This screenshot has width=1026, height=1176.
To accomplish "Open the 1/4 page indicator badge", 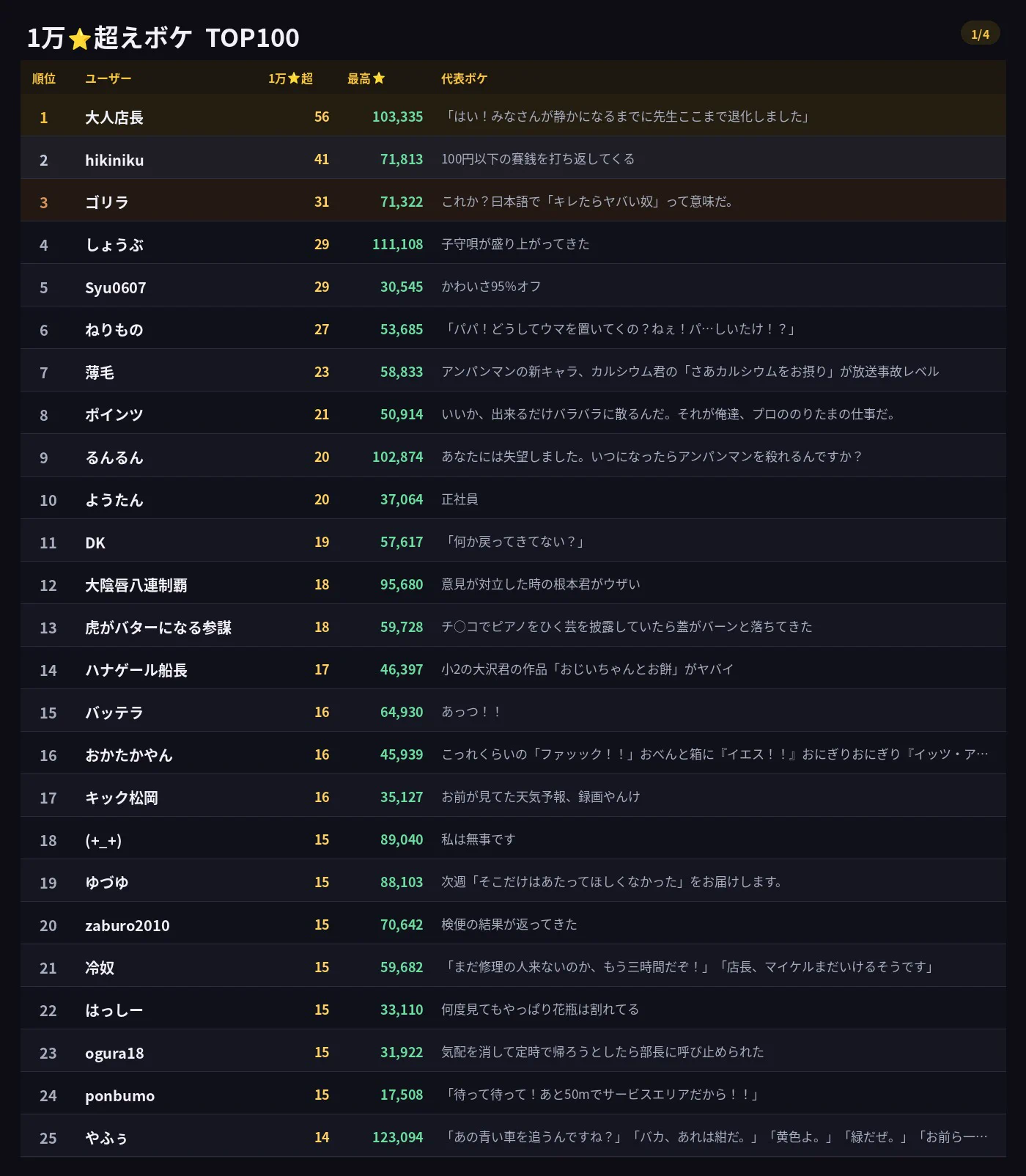I will 980,34.
